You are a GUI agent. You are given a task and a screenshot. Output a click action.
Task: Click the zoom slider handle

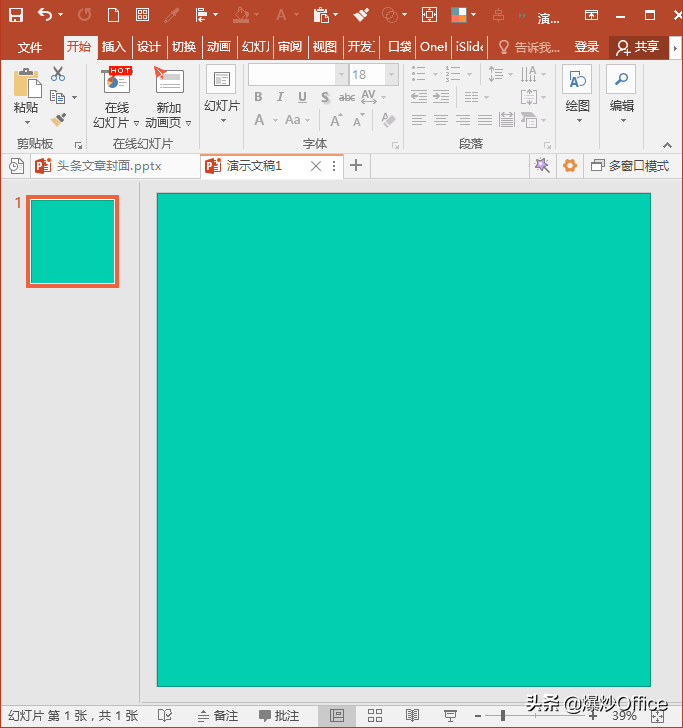pyautogui.click(x=503, y=715)
